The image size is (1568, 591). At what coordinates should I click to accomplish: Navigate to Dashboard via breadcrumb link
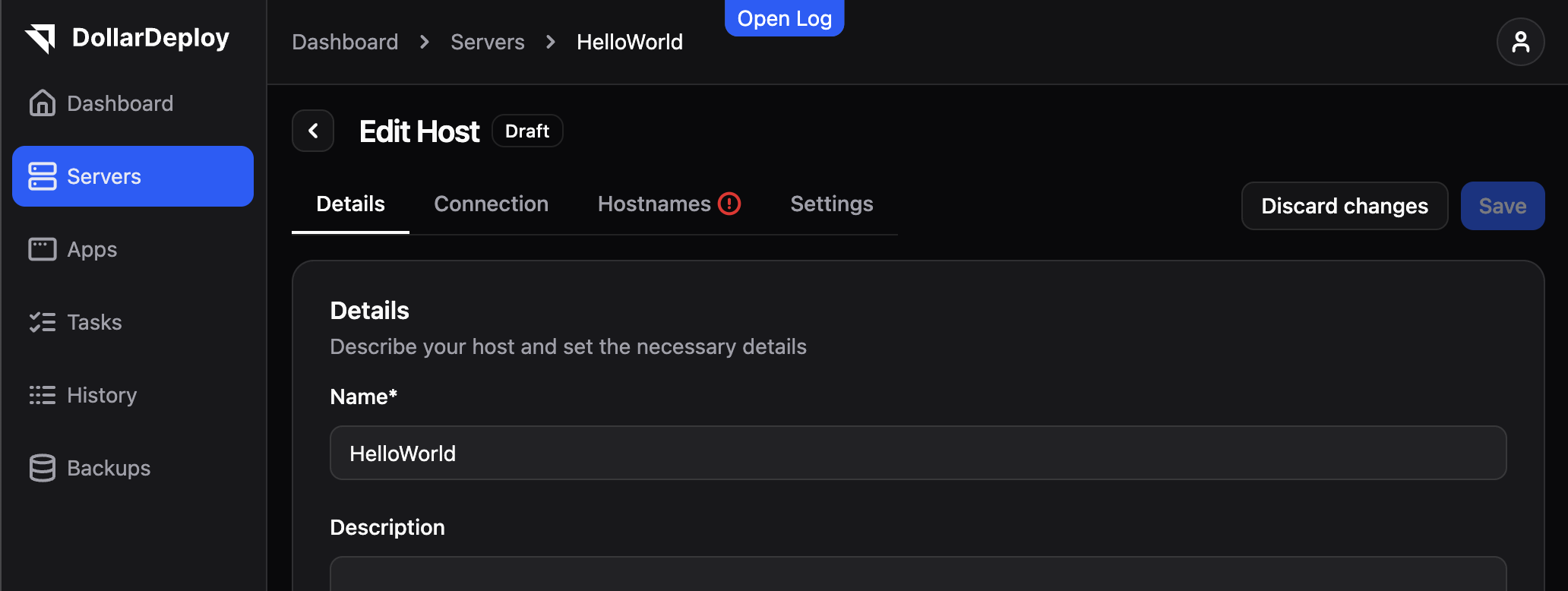[345, 42]
